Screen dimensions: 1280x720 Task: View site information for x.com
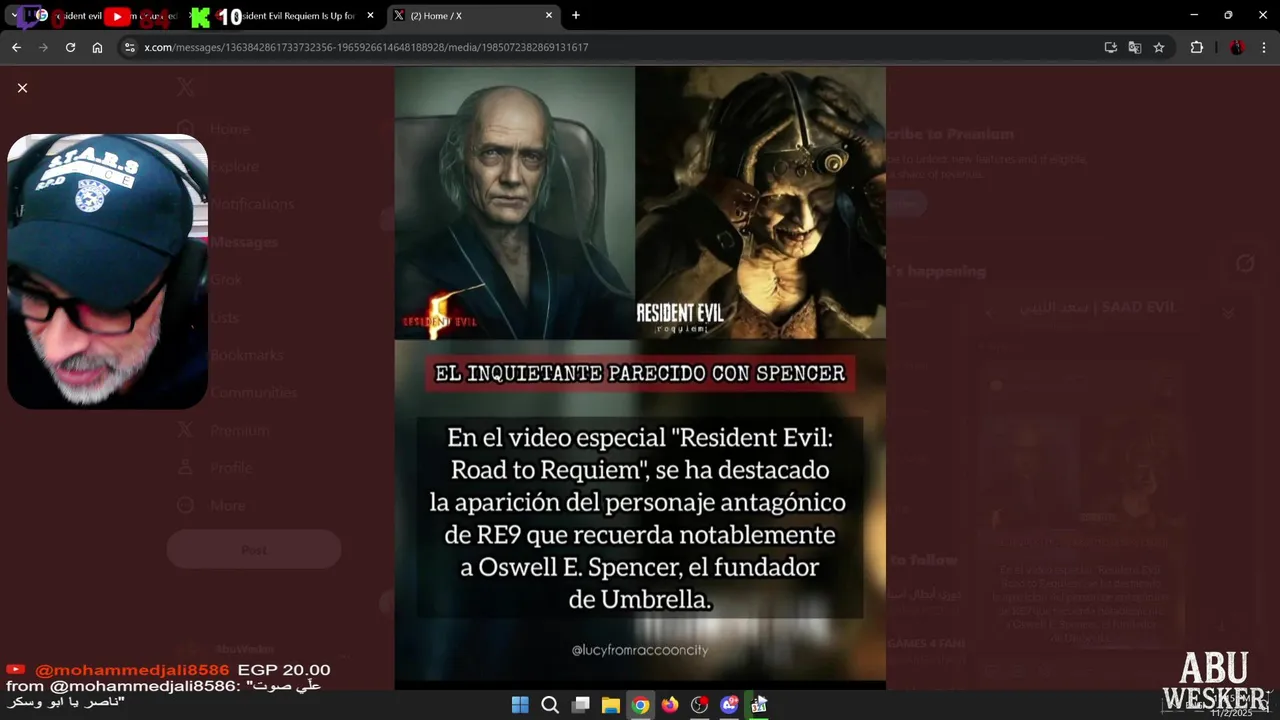coord(129,47)
